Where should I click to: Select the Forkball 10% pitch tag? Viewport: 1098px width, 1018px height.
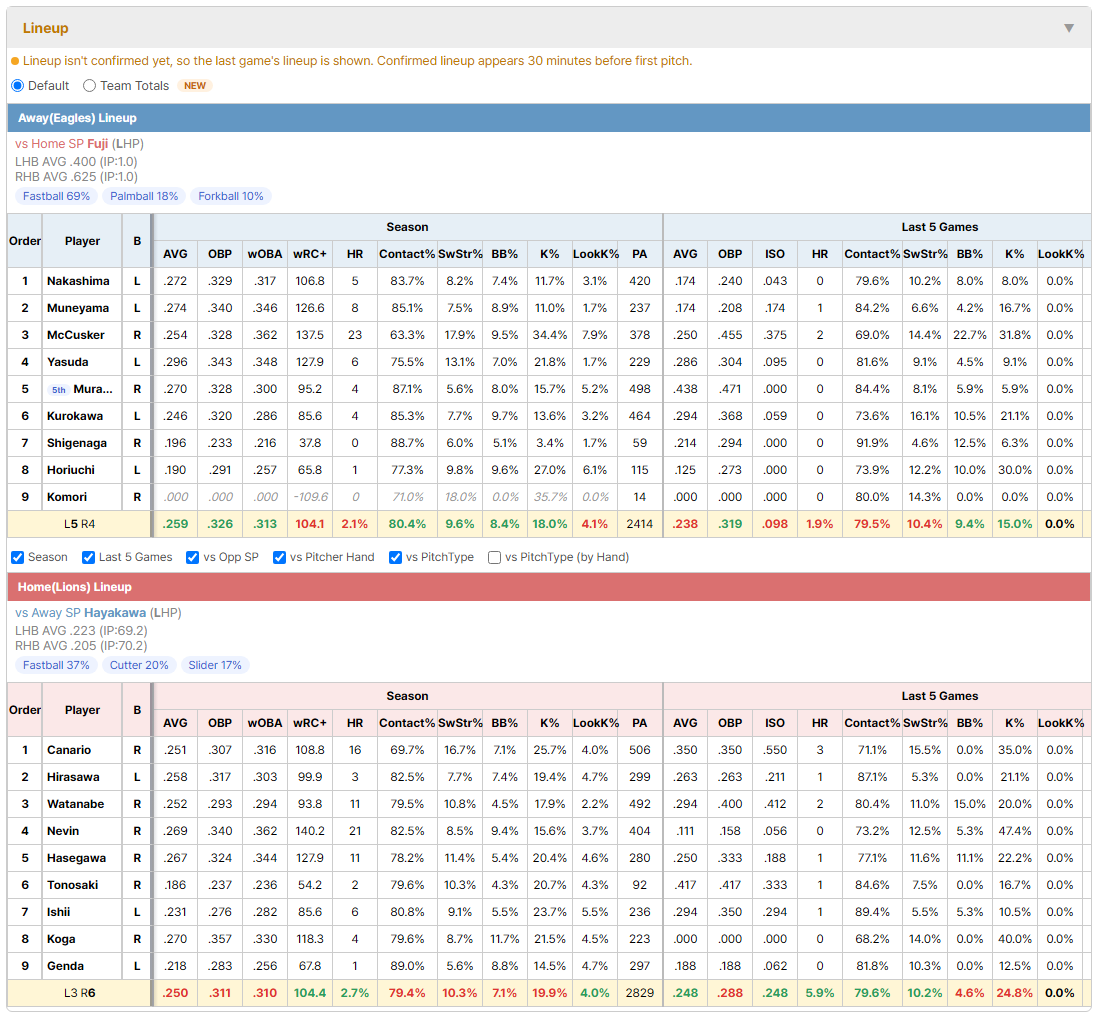(x=231, y=196)
